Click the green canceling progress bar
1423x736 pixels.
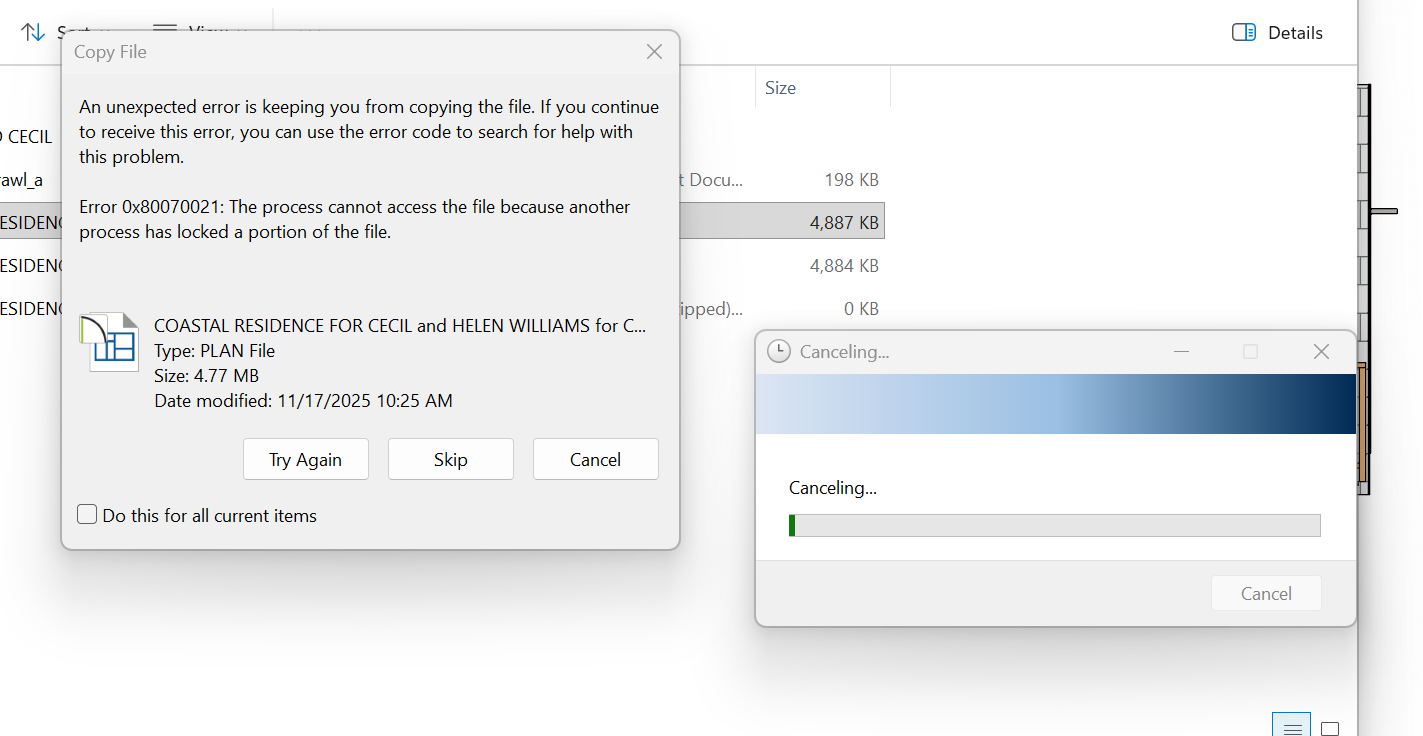point(1054,525)
